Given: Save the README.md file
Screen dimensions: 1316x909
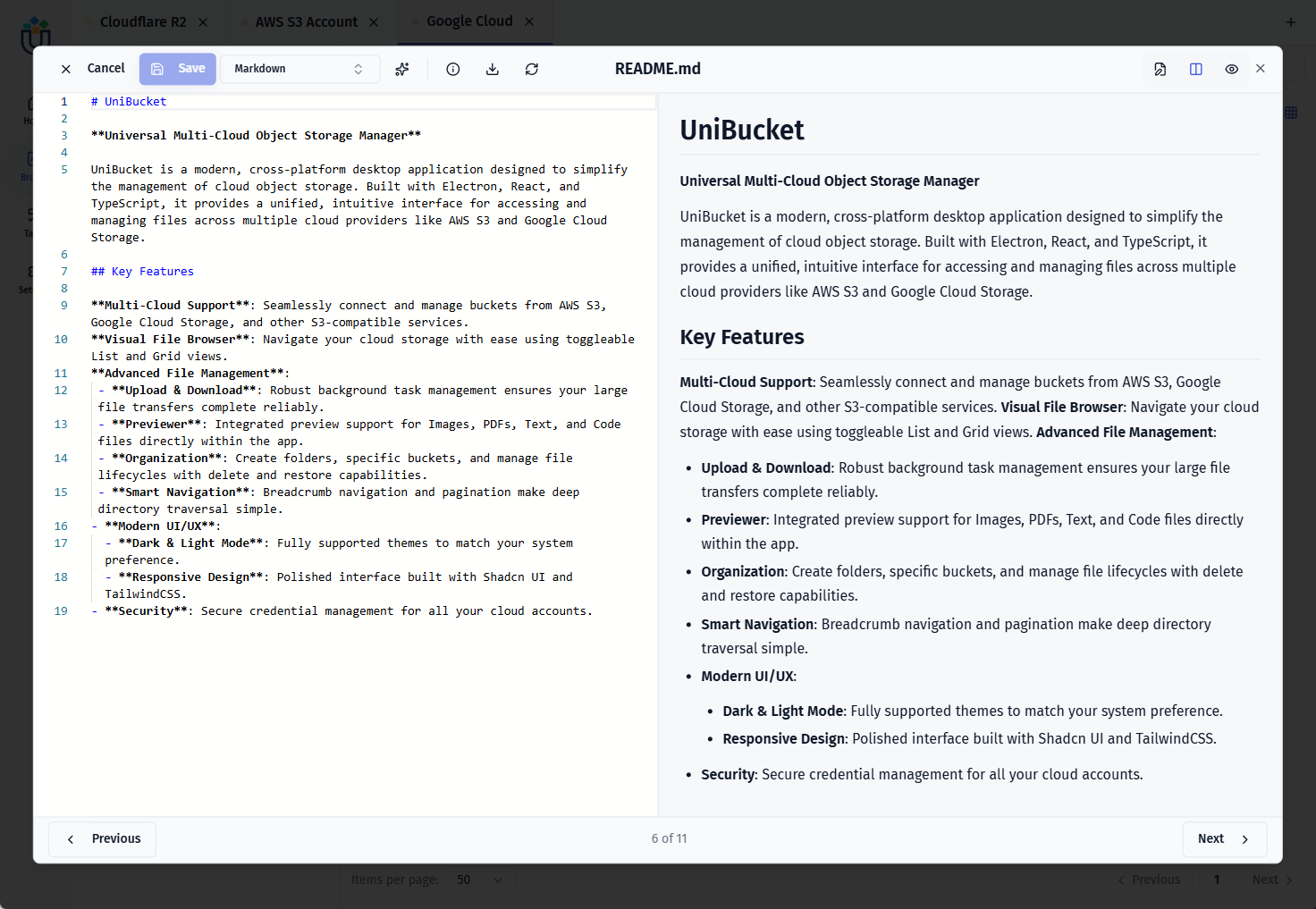Looking at the screenshot, I should point(177,69).
